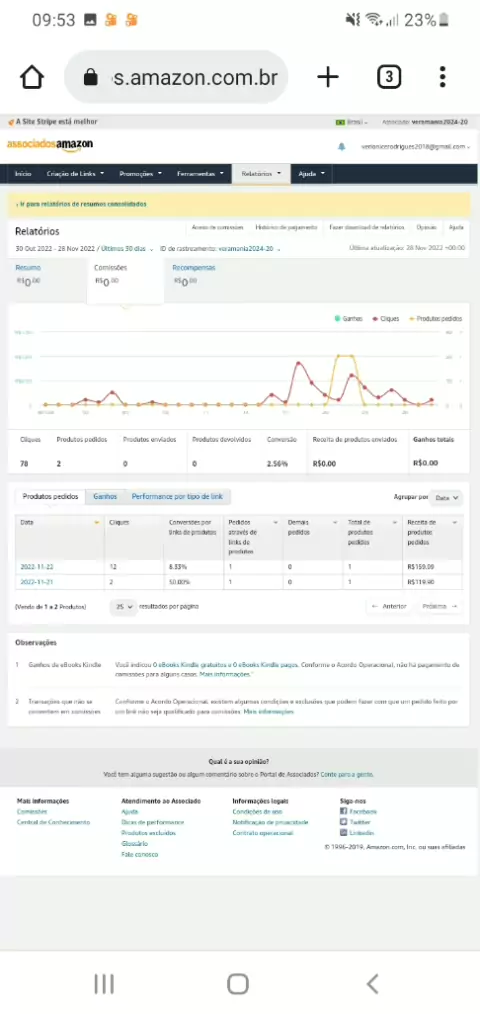This screenshot has height=1014, width=480.
Task: Sort by Receita de produtos pedidos column
Action: pos(455,522)
